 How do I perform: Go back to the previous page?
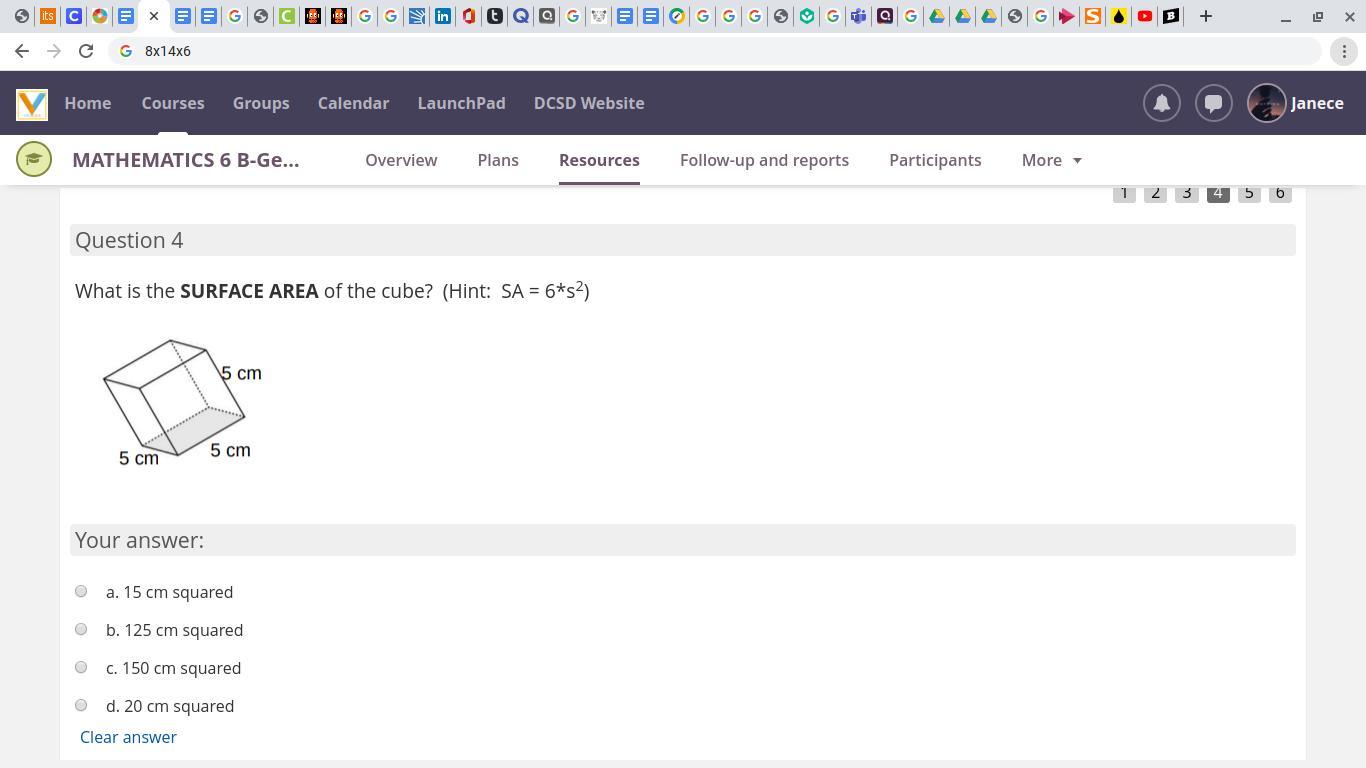tap(22, 51)
